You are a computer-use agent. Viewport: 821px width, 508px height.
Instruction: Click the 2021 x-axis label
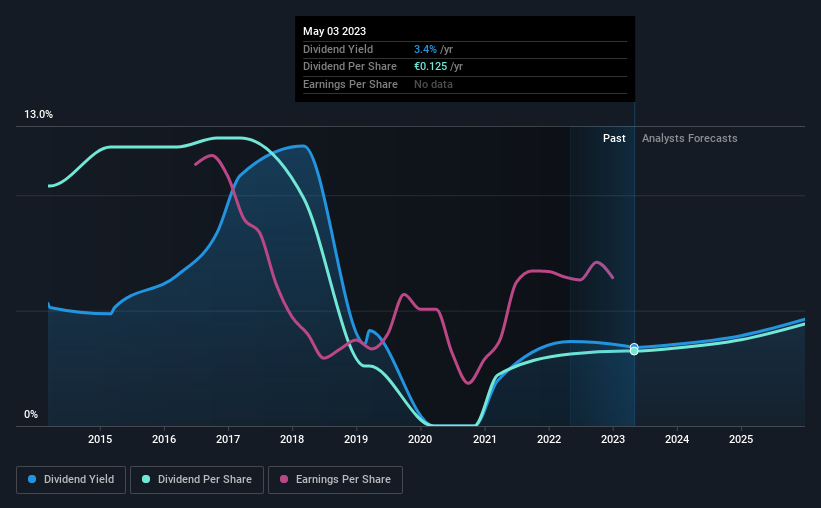click(484, 439)
